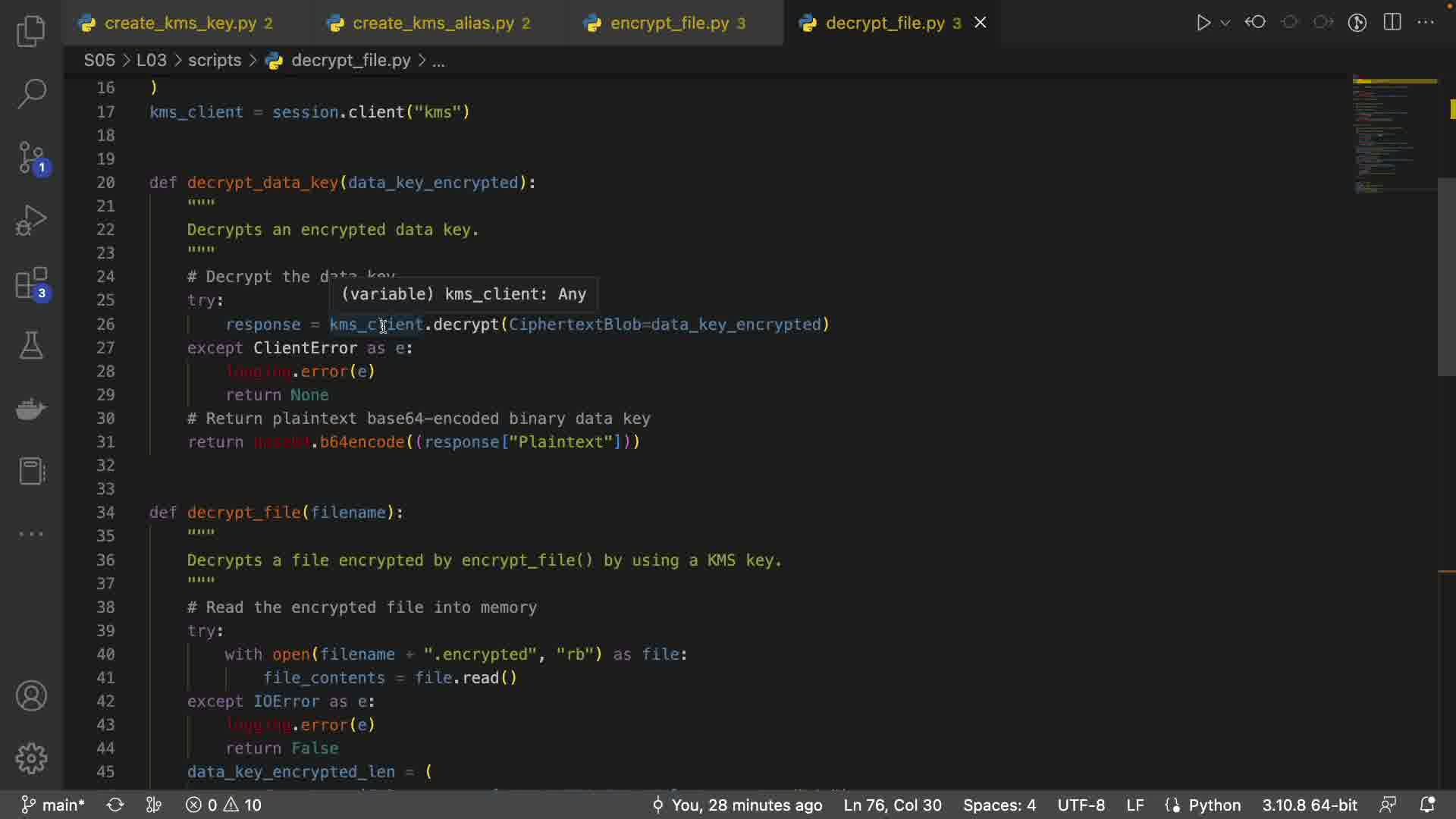Open the Docker view
The width and height of the screenshot is (1456, 819).
point(31,409)
